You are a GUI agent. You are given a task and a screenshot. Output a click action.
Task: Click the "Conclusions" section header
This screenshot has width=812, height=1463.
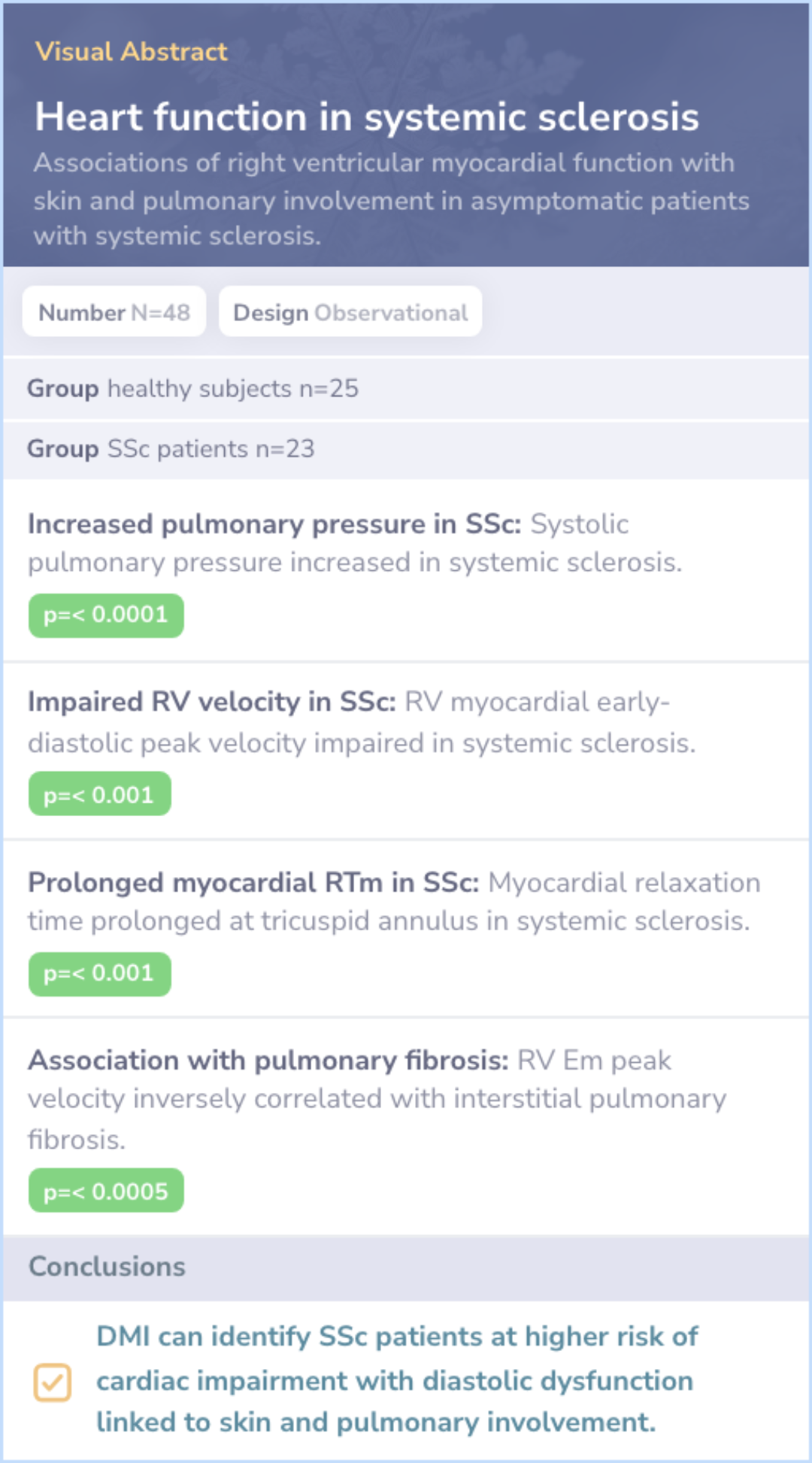107,1267
